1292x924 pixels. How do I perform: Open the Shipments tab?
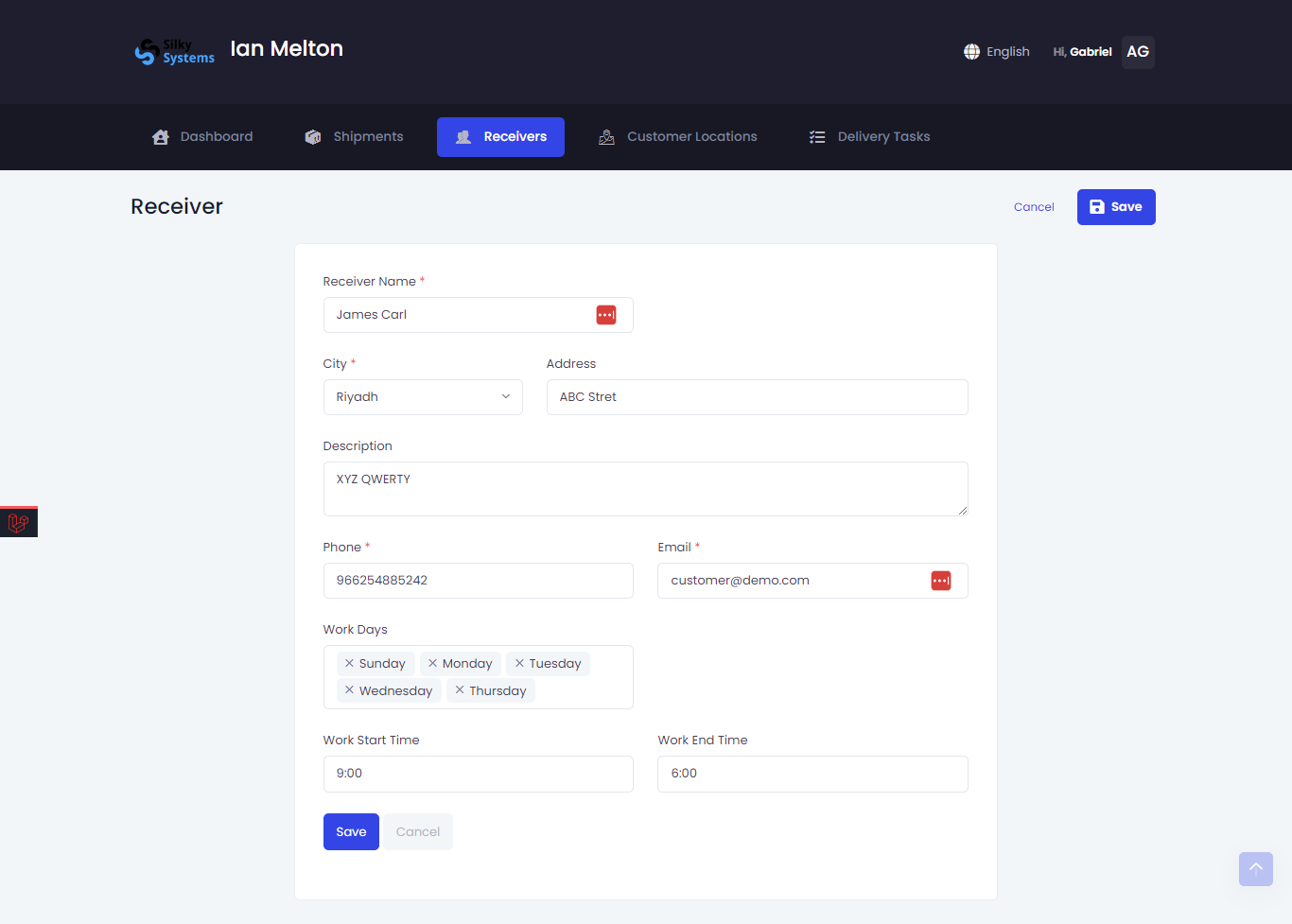(x=355, y=137)
